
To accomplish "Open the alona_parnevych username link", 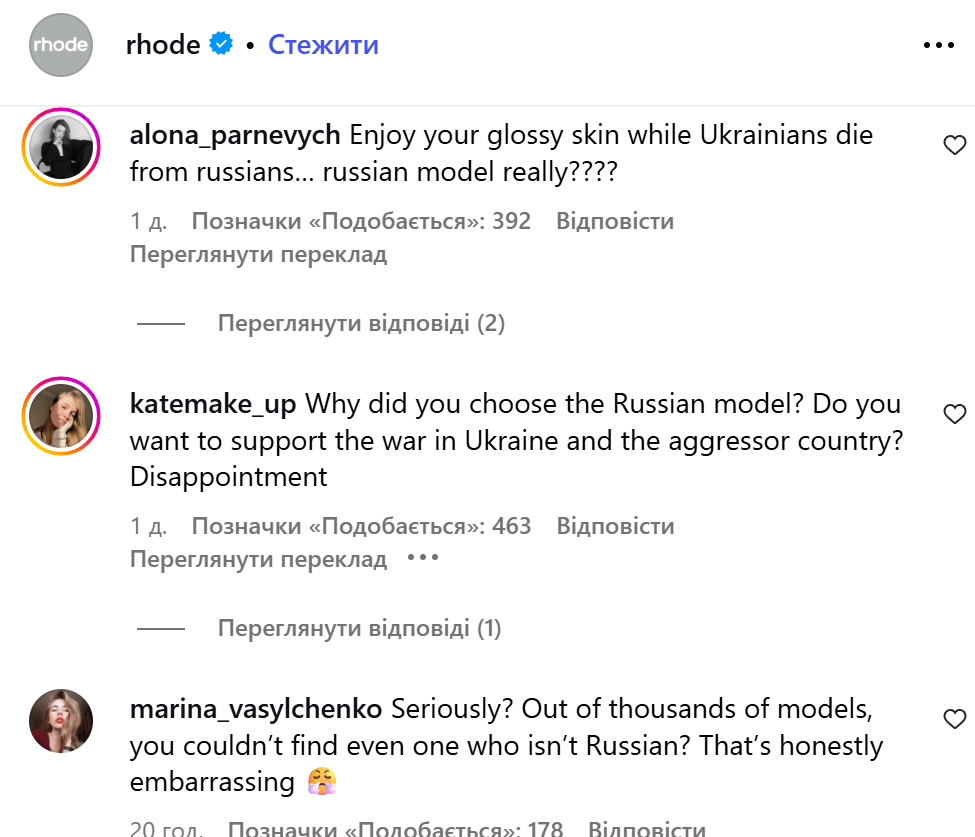I will tap(236, 135).
